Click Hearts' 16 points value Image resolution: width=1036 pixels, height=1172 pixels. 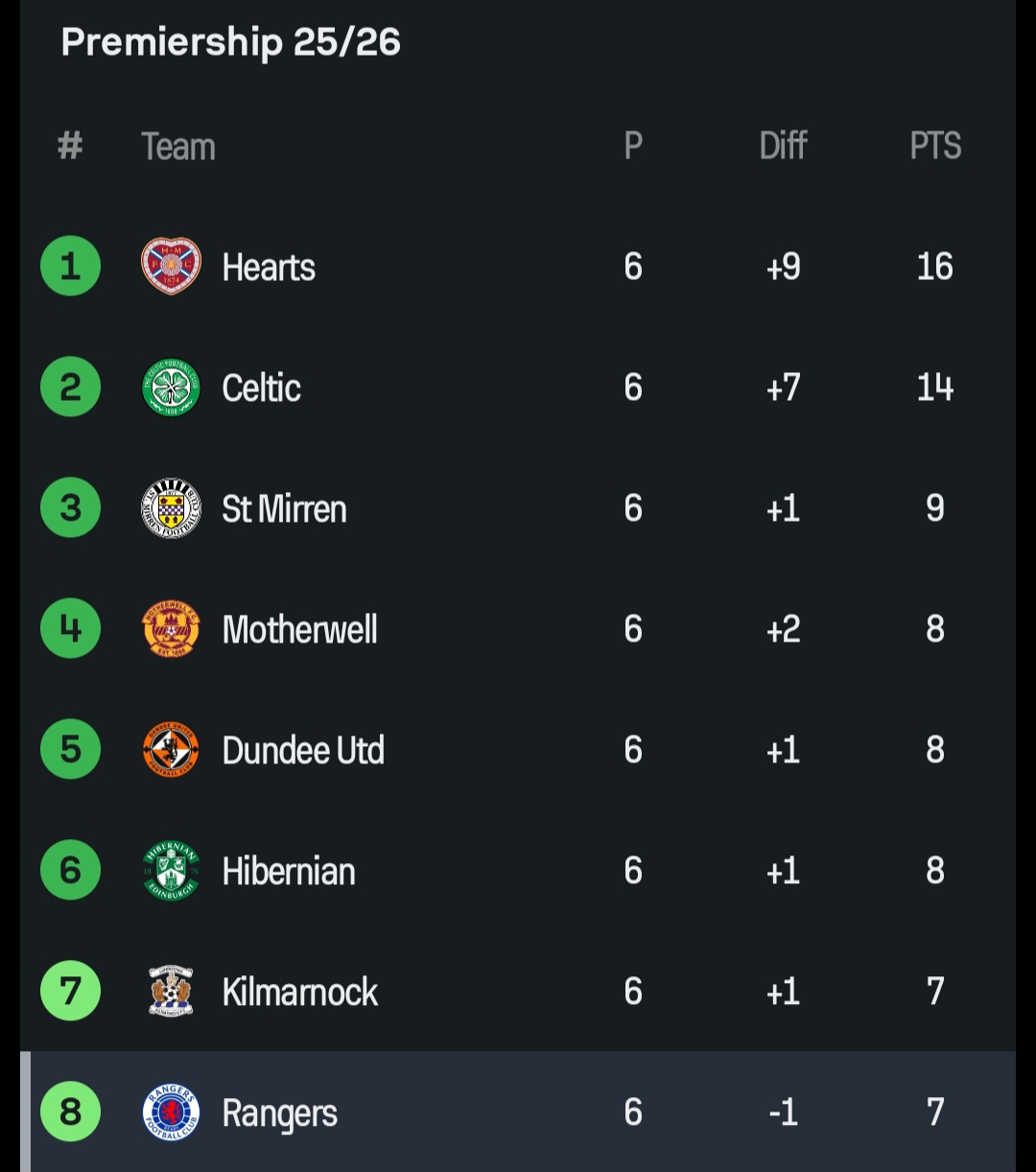(935, 267)
